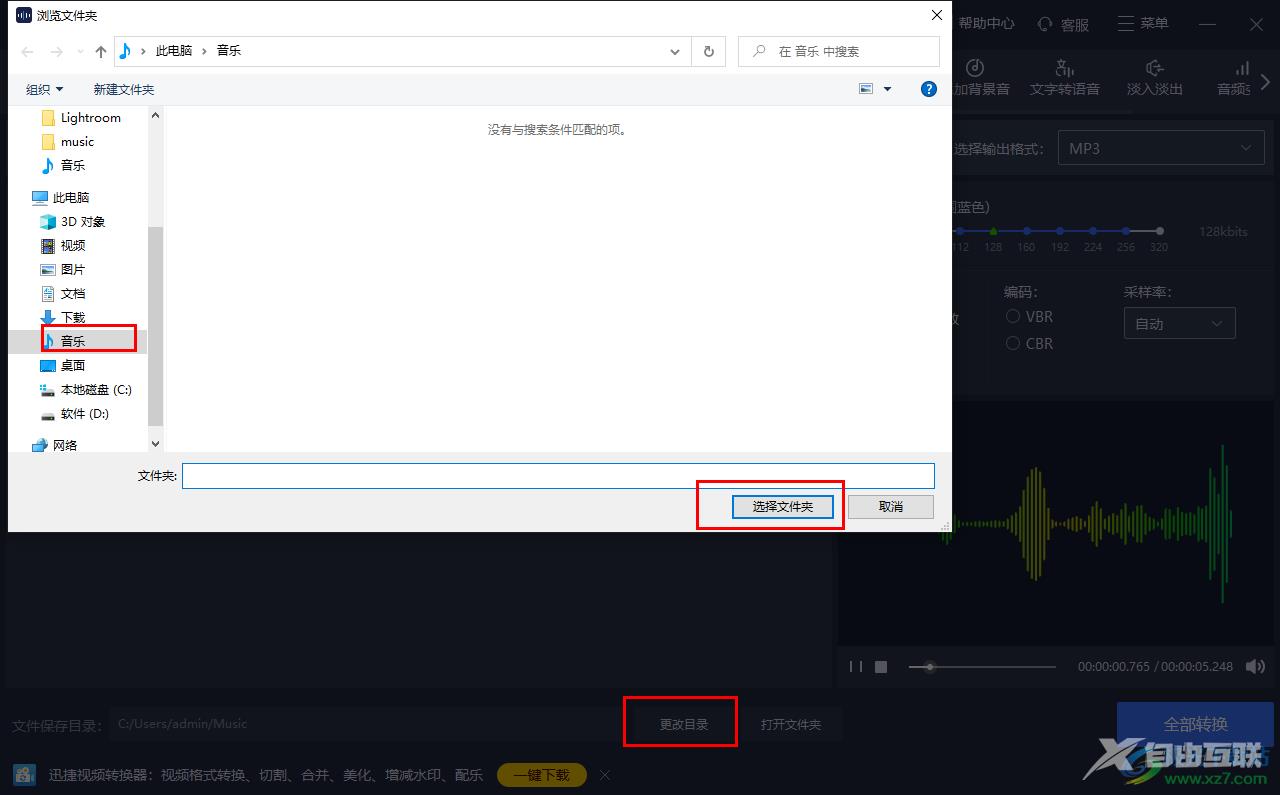Refresh the 音乐 folder view
This screenshot has height=795, width=1280.
[709, 51]
